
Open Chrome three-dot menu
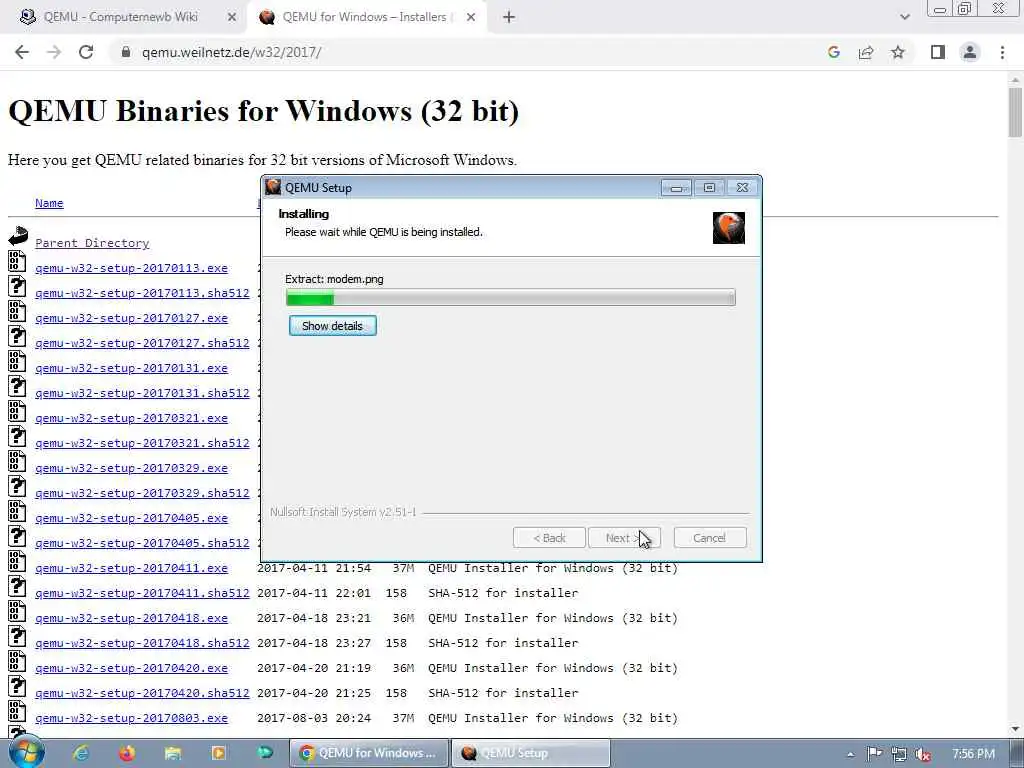[1002, 52]
